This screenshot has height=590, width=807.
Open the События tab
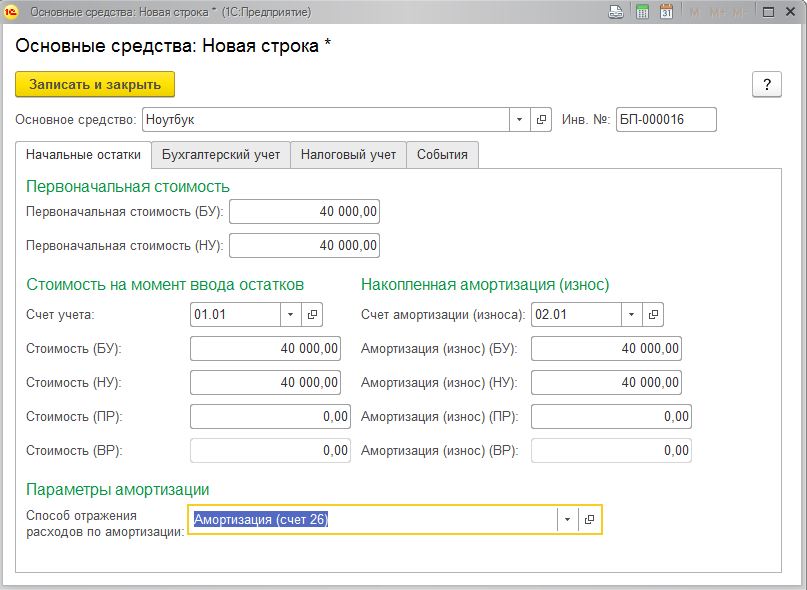pyautogui.click(x=442, y=154)
